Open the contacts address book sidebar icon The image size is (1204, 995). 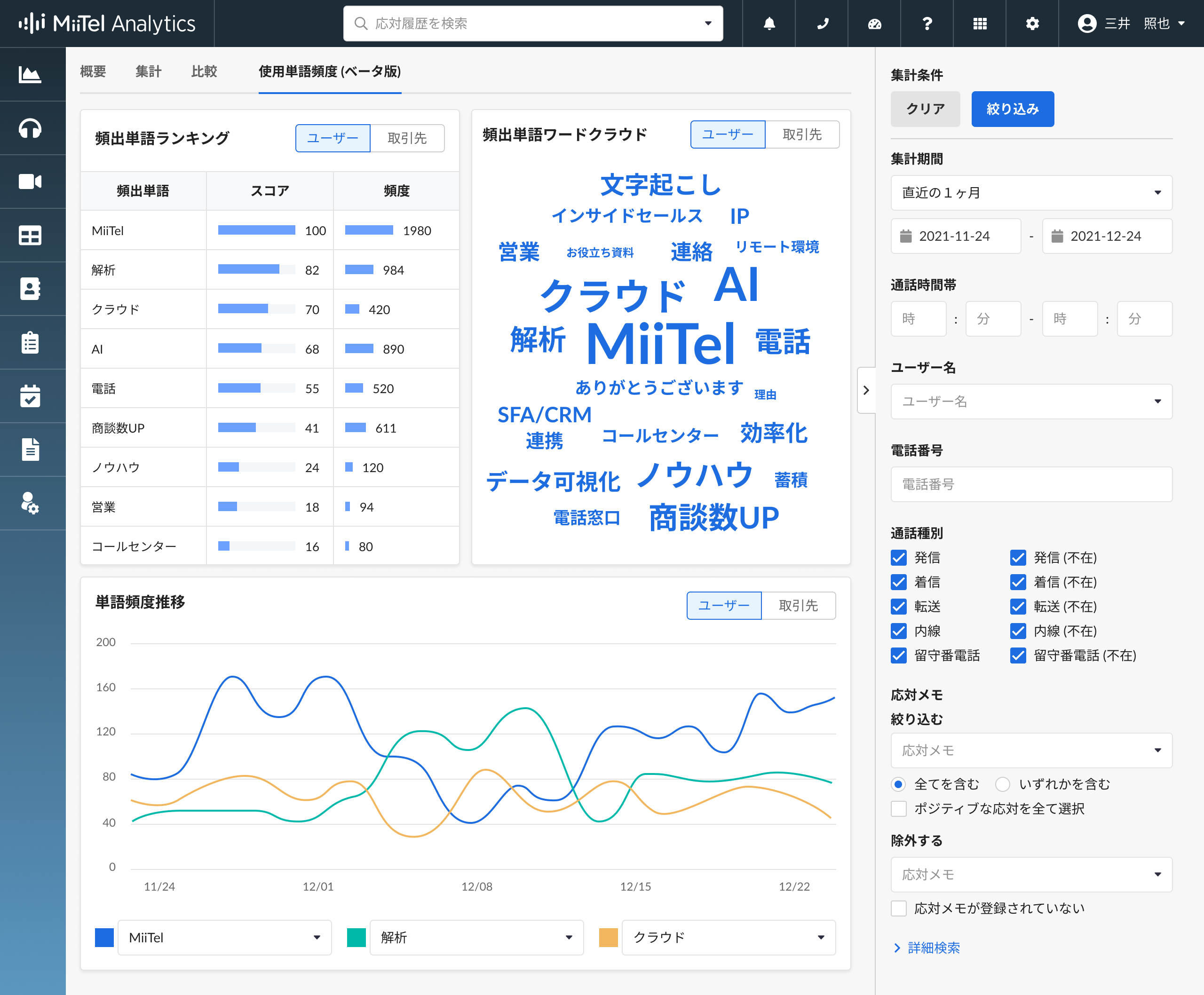30,289
